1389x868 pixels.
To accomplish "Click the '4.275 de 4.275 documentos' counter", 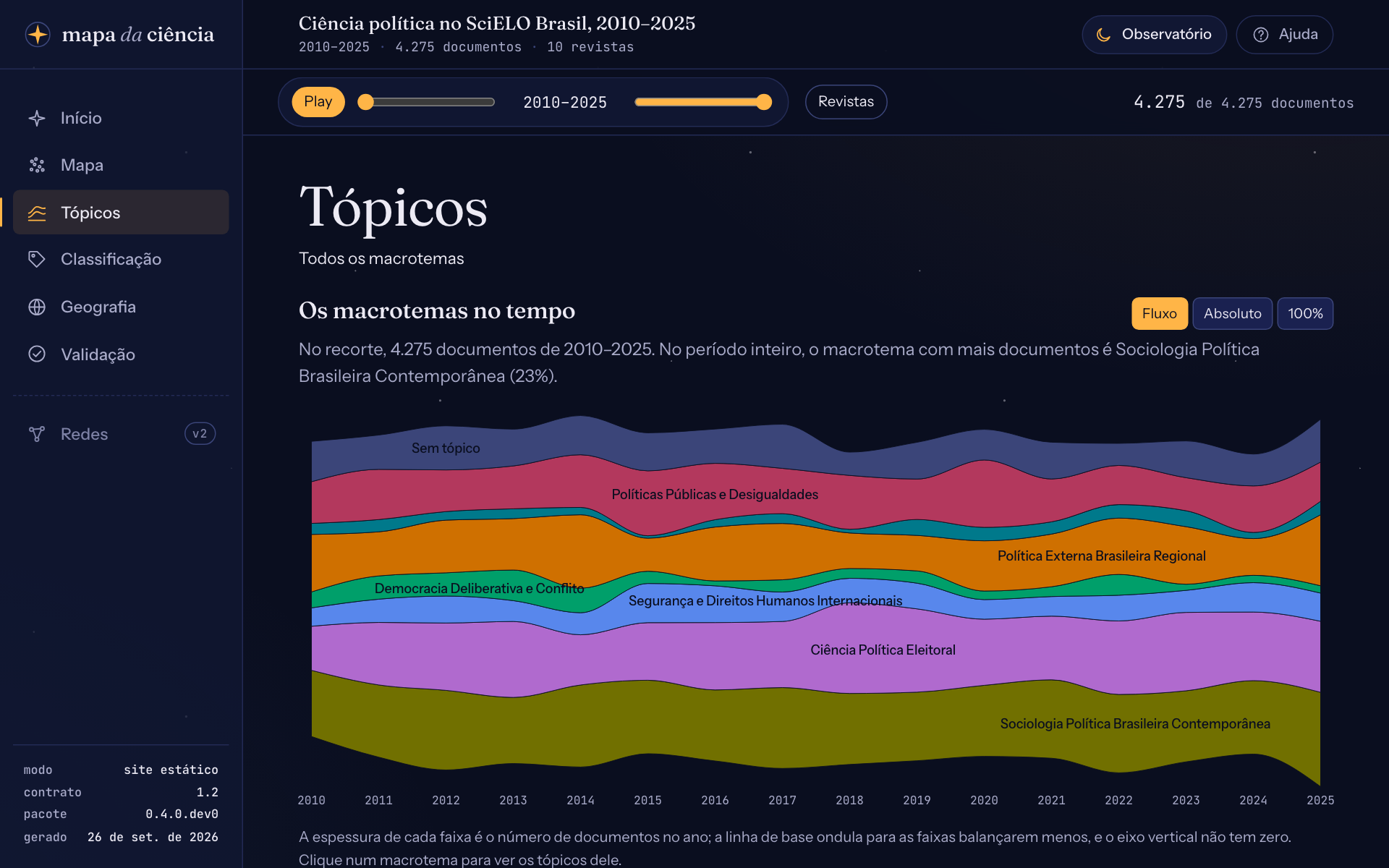I will (1244, 103).
